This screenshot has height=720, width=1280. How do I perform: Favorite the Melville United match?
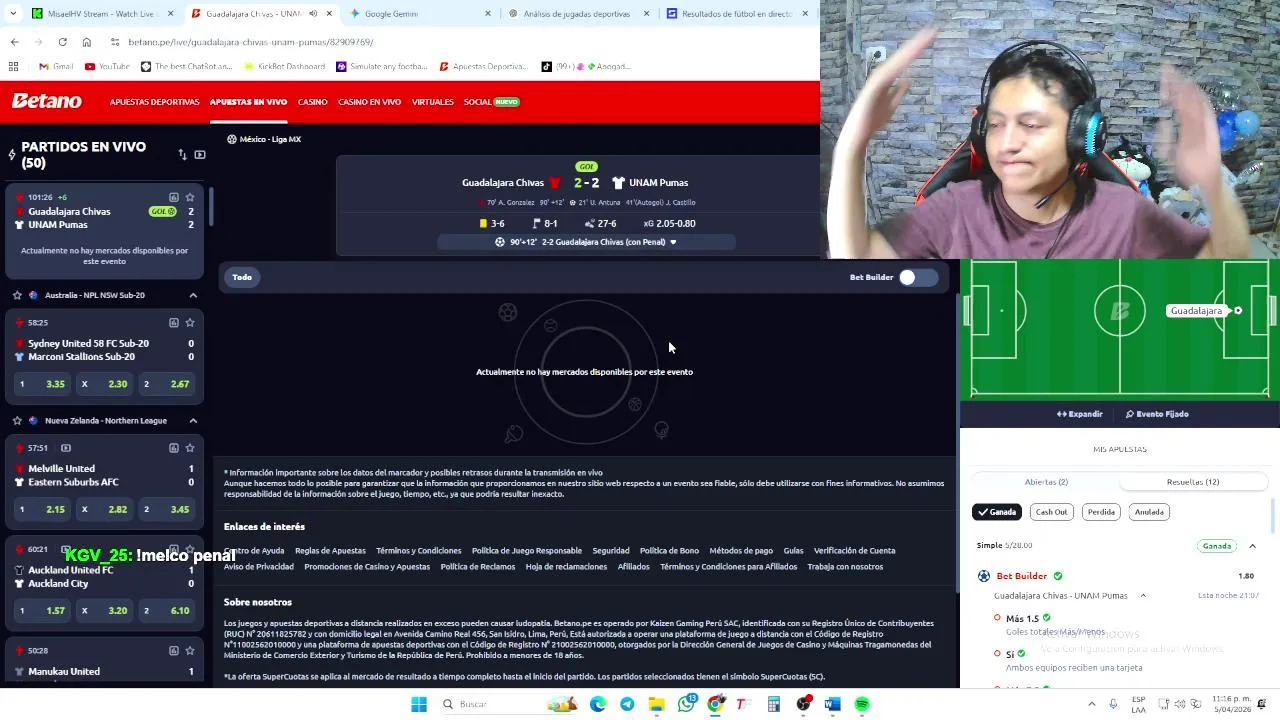click(190, 448)
